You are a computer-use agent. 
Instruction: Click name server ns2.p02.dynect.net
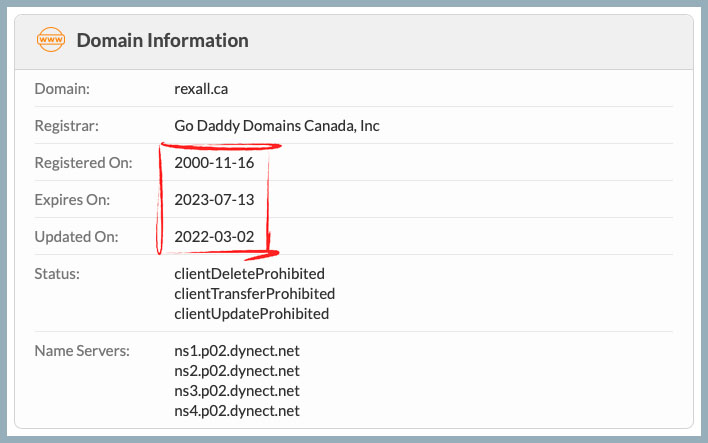(237, 371)
